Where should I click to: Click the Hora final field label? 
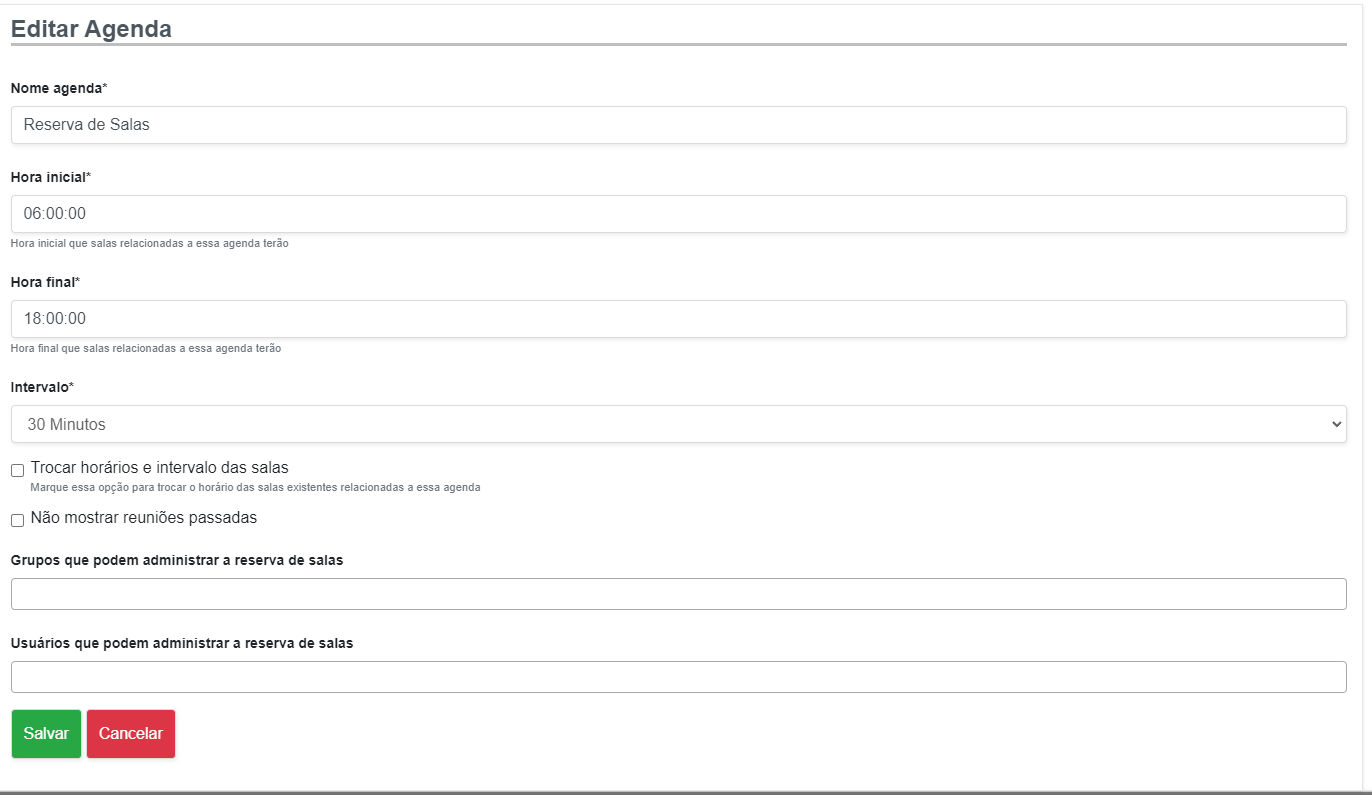point(43,282)
